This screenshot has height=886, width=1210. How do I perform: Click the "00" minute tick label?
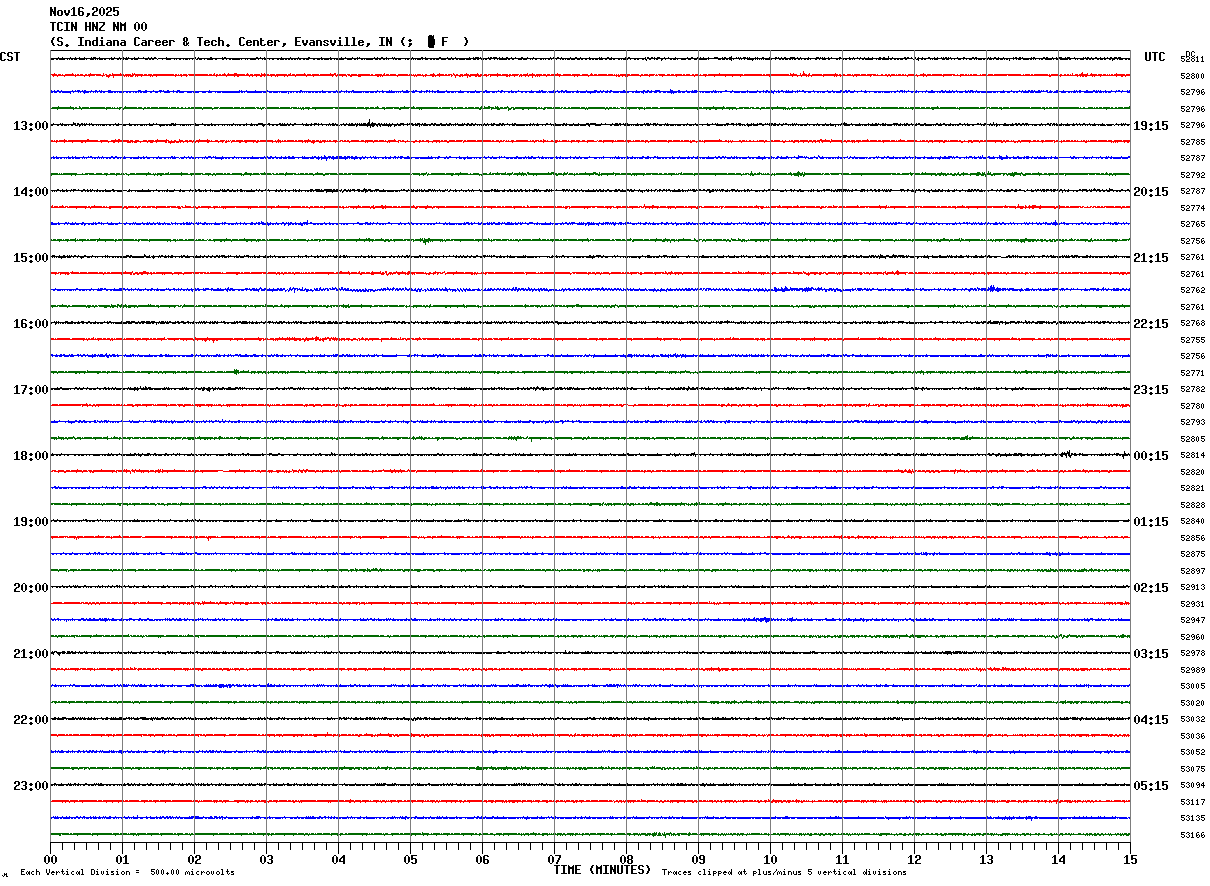click(50, 859)
